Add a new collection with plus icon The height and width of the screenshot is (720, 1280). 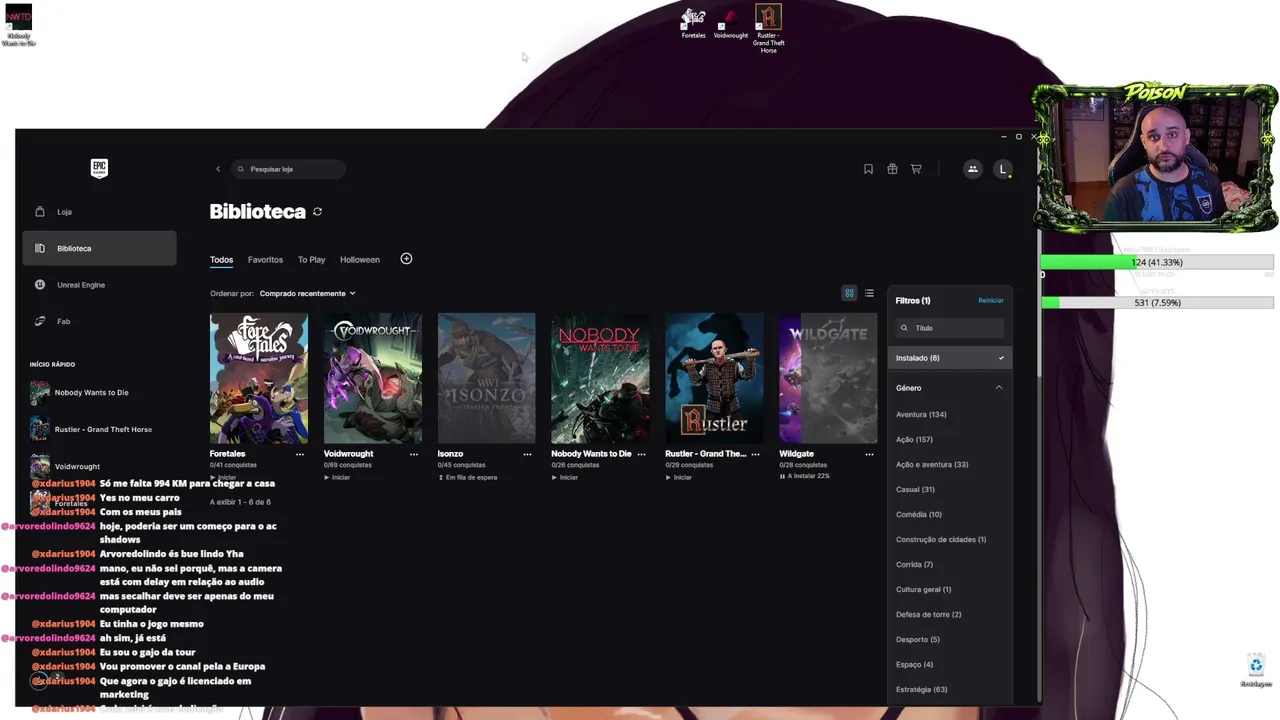click(x=406, y=259)
